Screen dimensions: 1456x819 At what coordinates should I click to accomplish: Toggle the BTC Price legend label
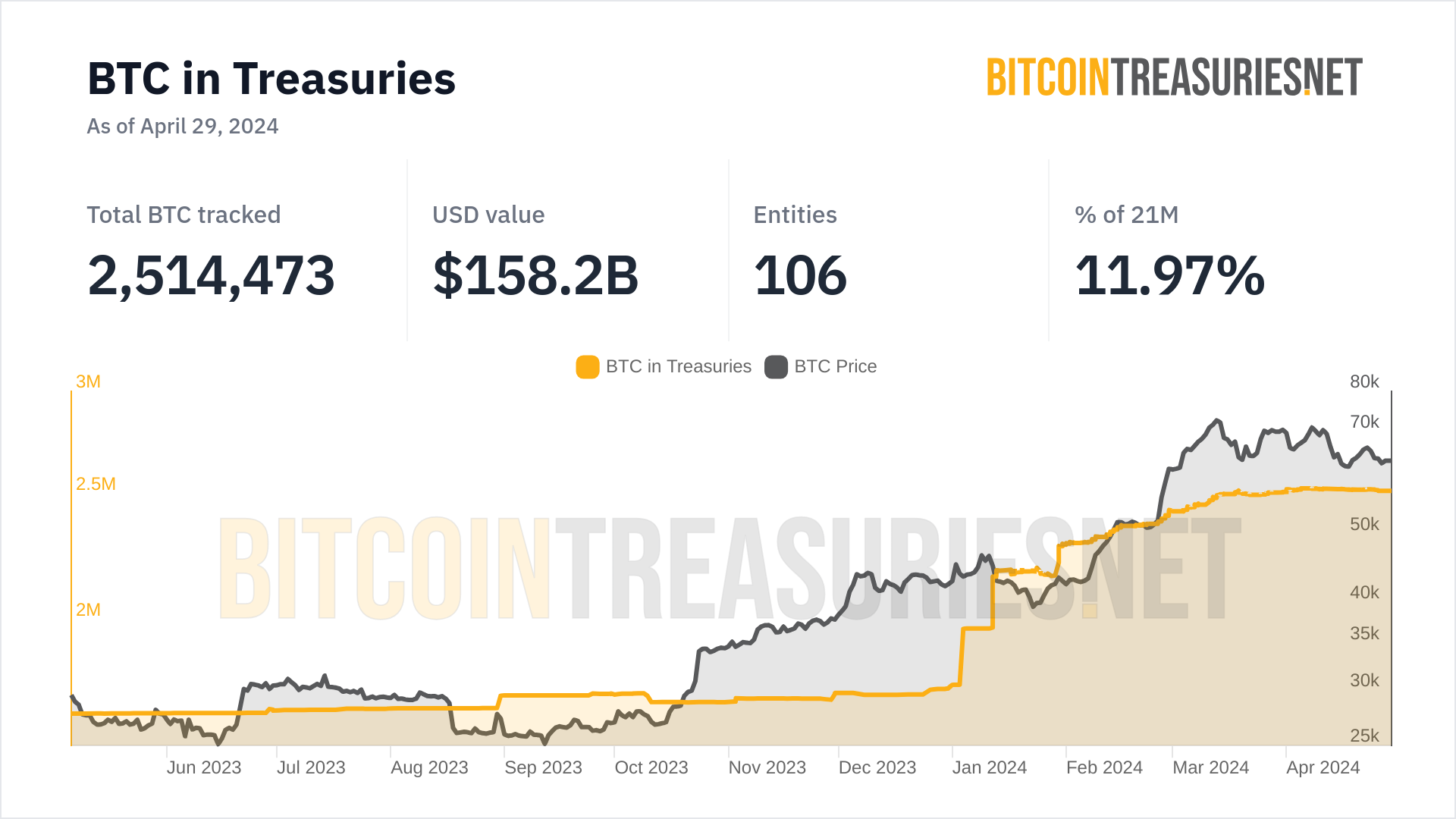pyautogui.click(x=835, y=367)
